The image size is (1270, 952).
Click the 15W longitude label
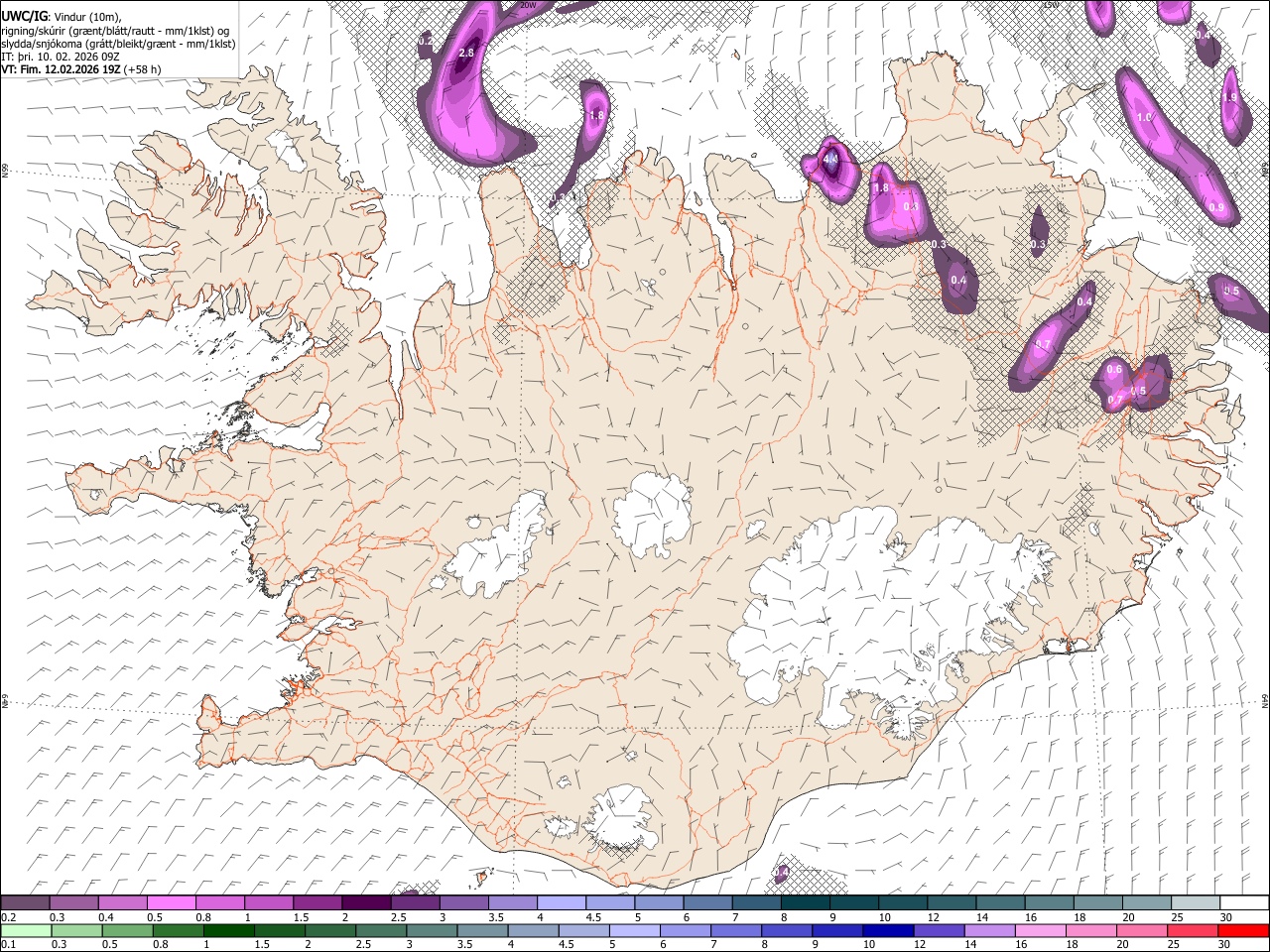coord(1050,5)
